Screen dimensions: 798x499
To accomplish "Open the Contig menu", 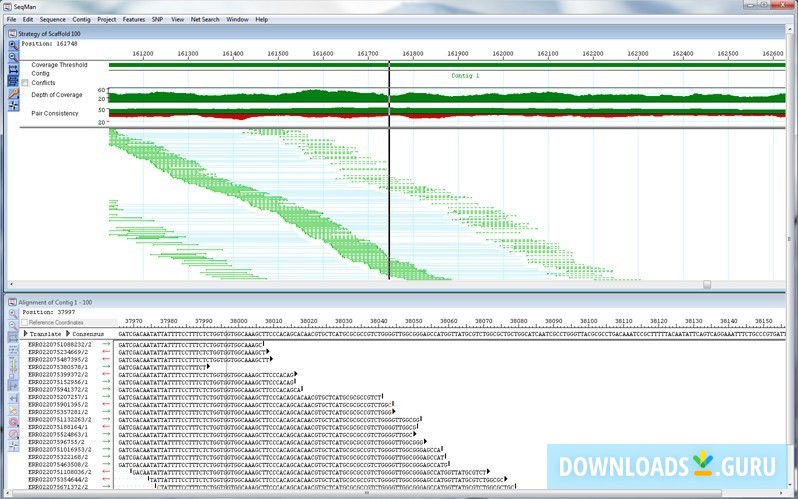I will click(x=81, y=19).
